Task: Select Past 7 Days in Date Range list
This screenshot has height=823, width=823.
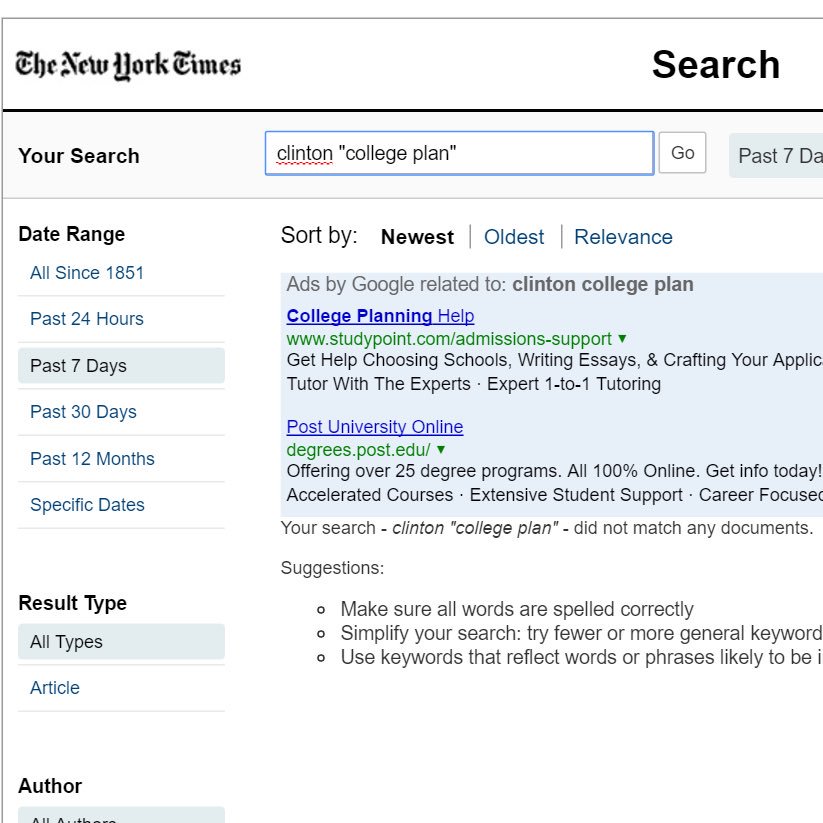Action: pyautogui.click(x=121, y=365)
